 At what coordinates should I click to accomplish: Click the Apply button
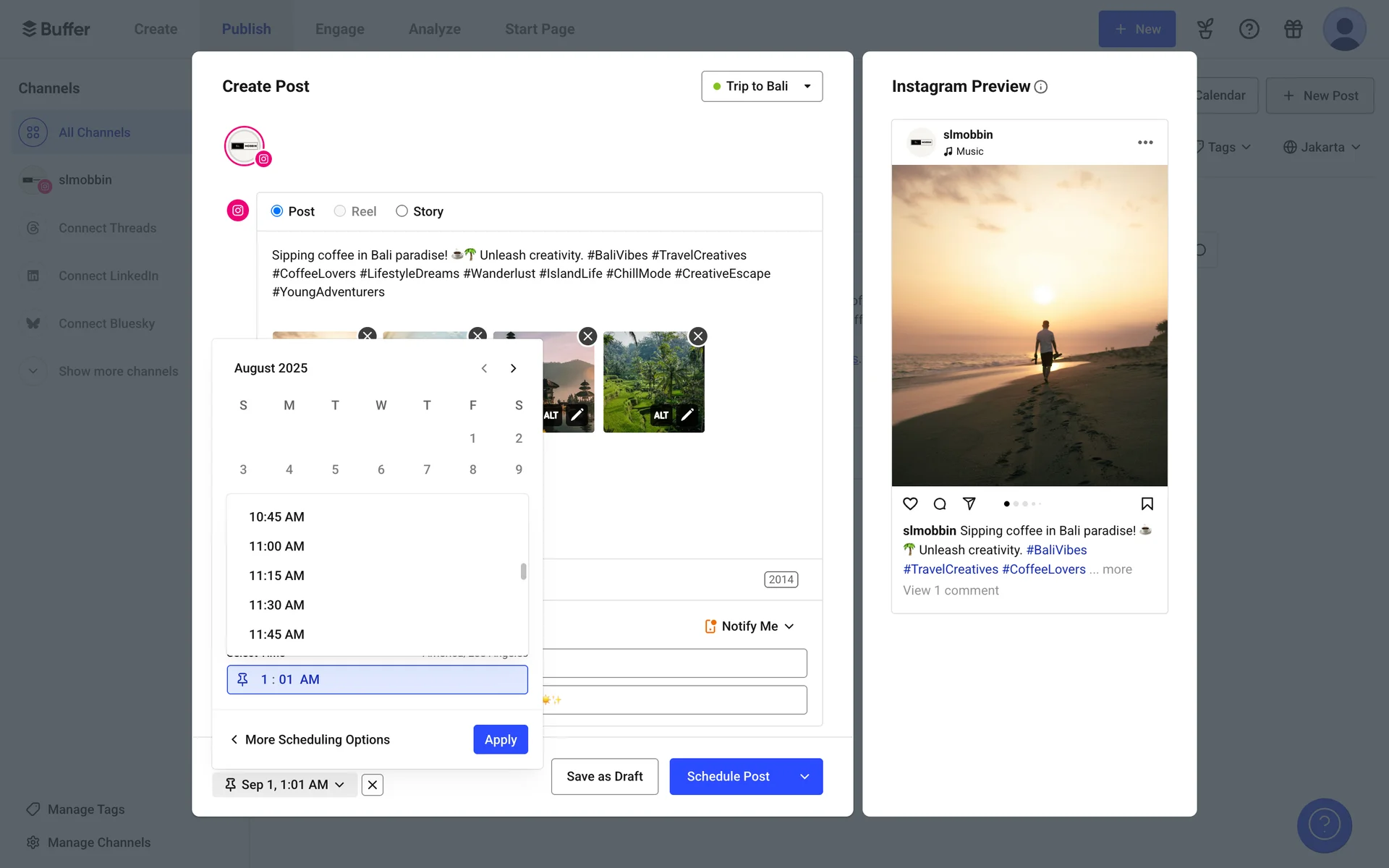click(500, 739)
